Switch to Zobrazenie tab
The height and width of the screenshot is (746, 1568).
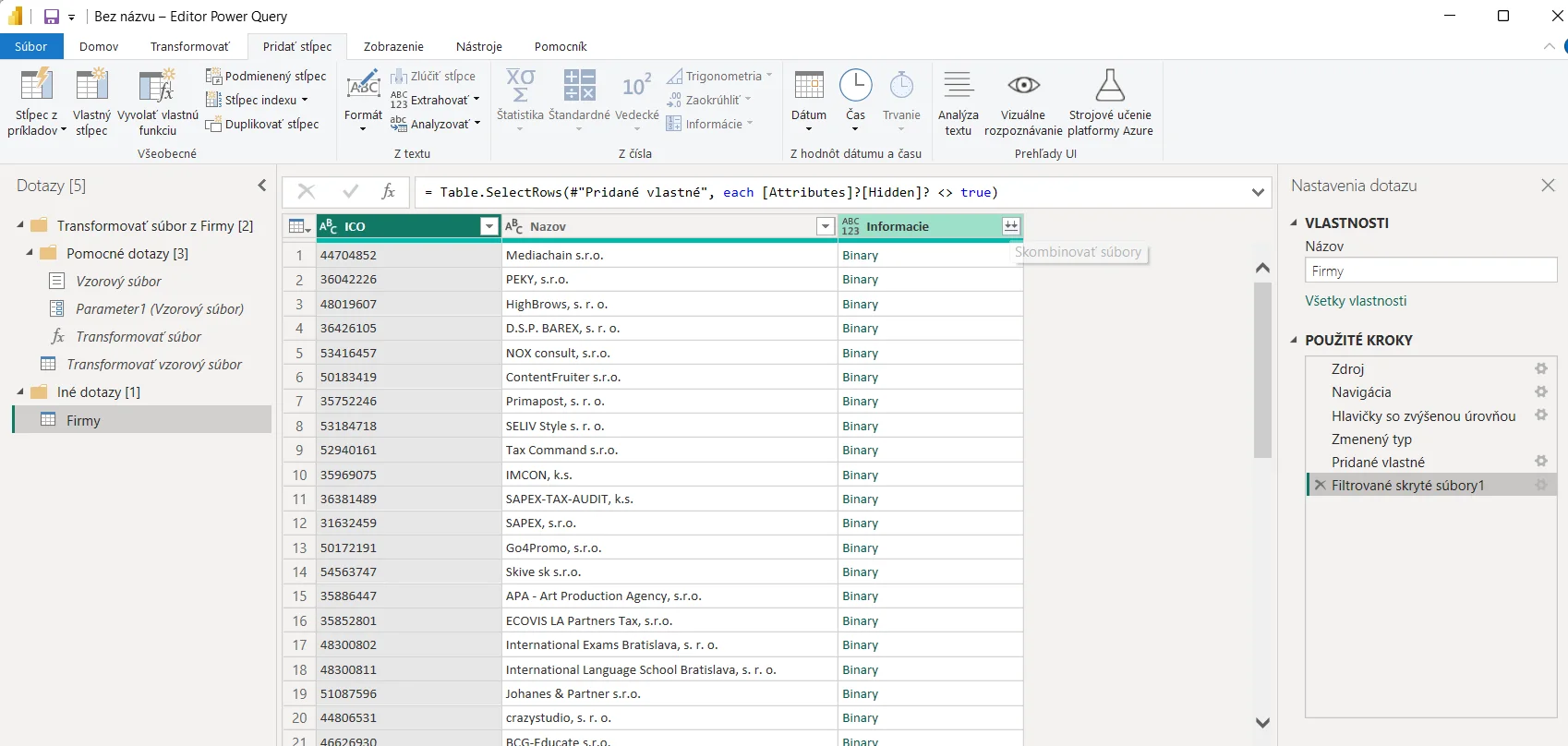coord(393,46)
